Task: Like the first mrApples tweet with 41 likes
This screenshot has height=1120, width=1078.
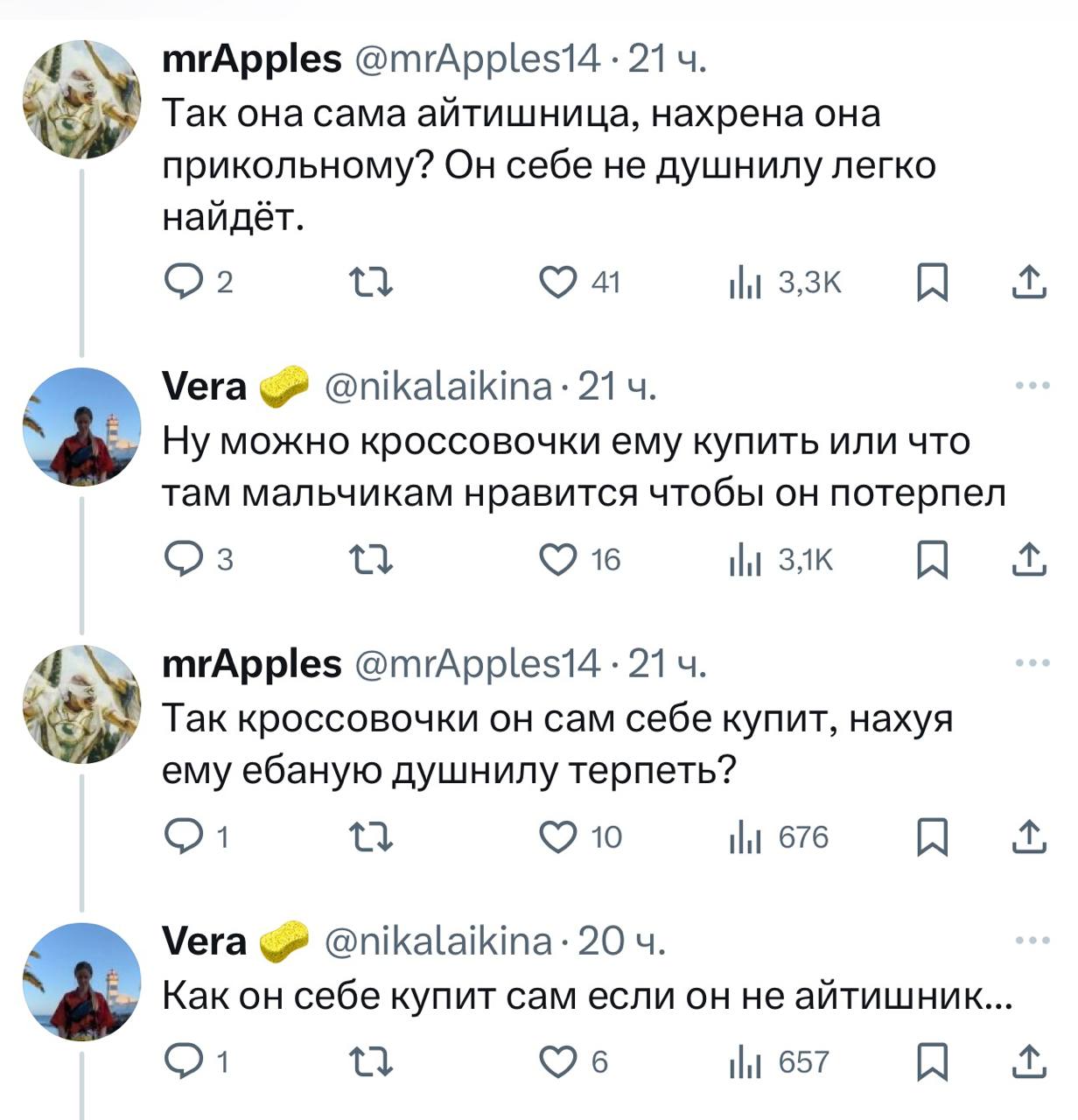Action: coord(558,283)
